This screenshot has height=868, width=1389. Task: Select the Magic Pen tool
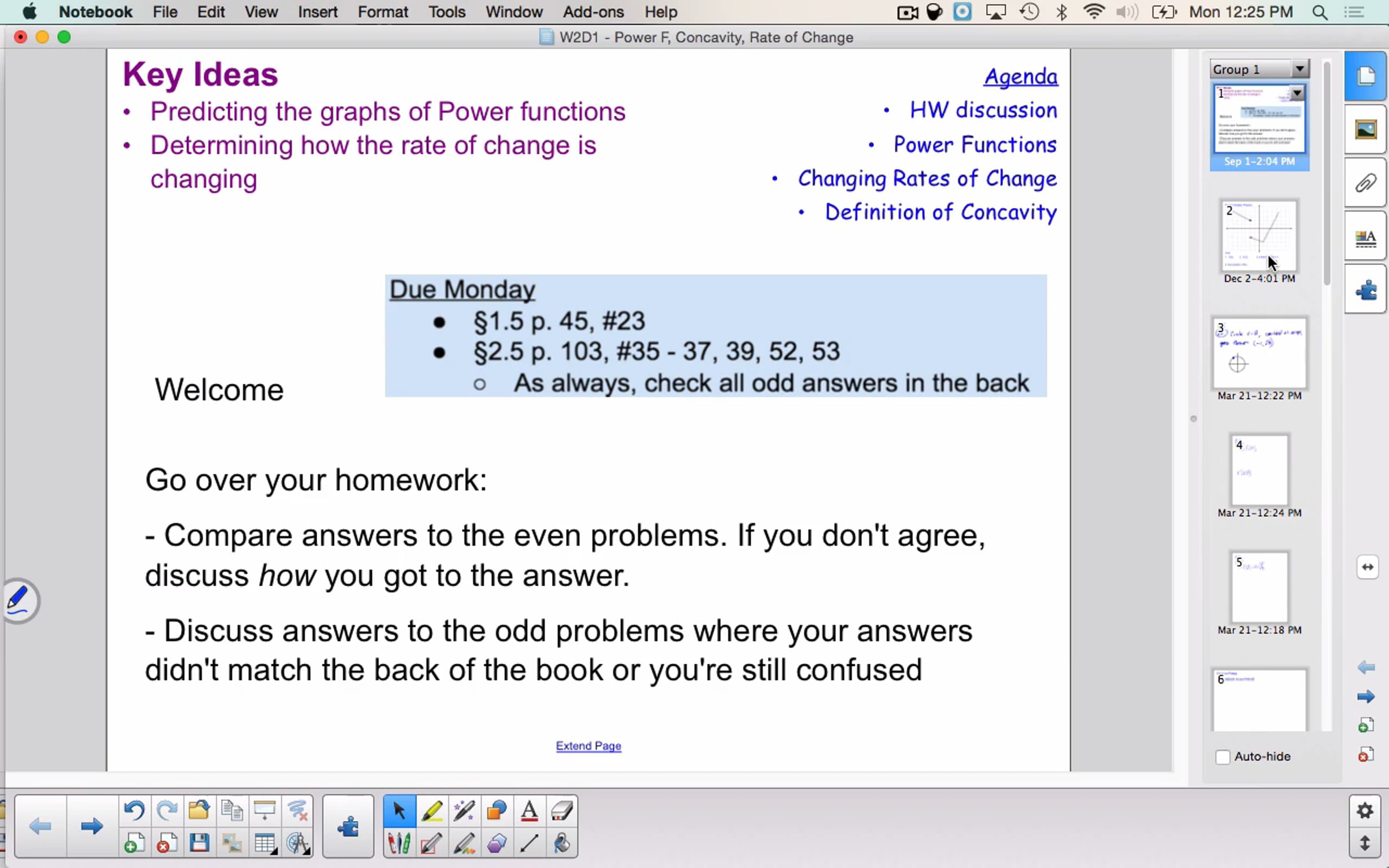[464, 811]
